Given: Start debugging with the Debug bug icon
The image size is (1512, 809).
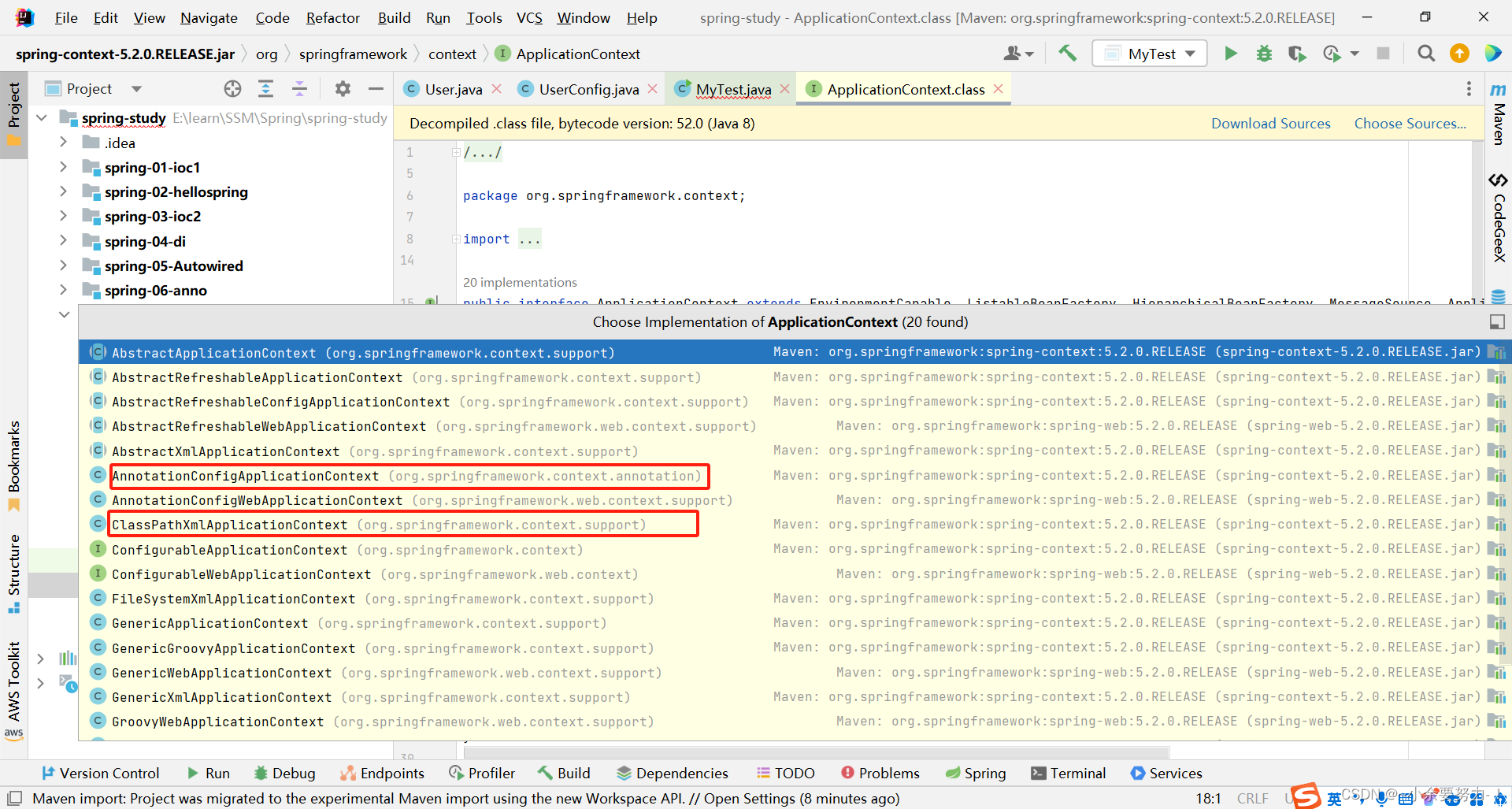Looking at the screenshot, I should click(x=1264, y=54).
